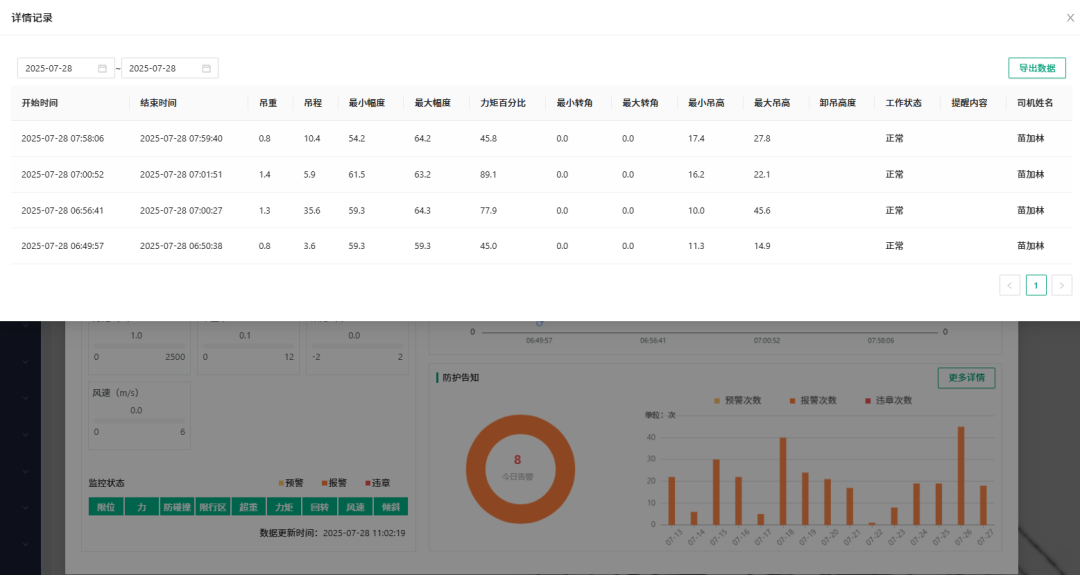Select row starting 2025-07-28 06:49:57

click(x=541, y=246)
